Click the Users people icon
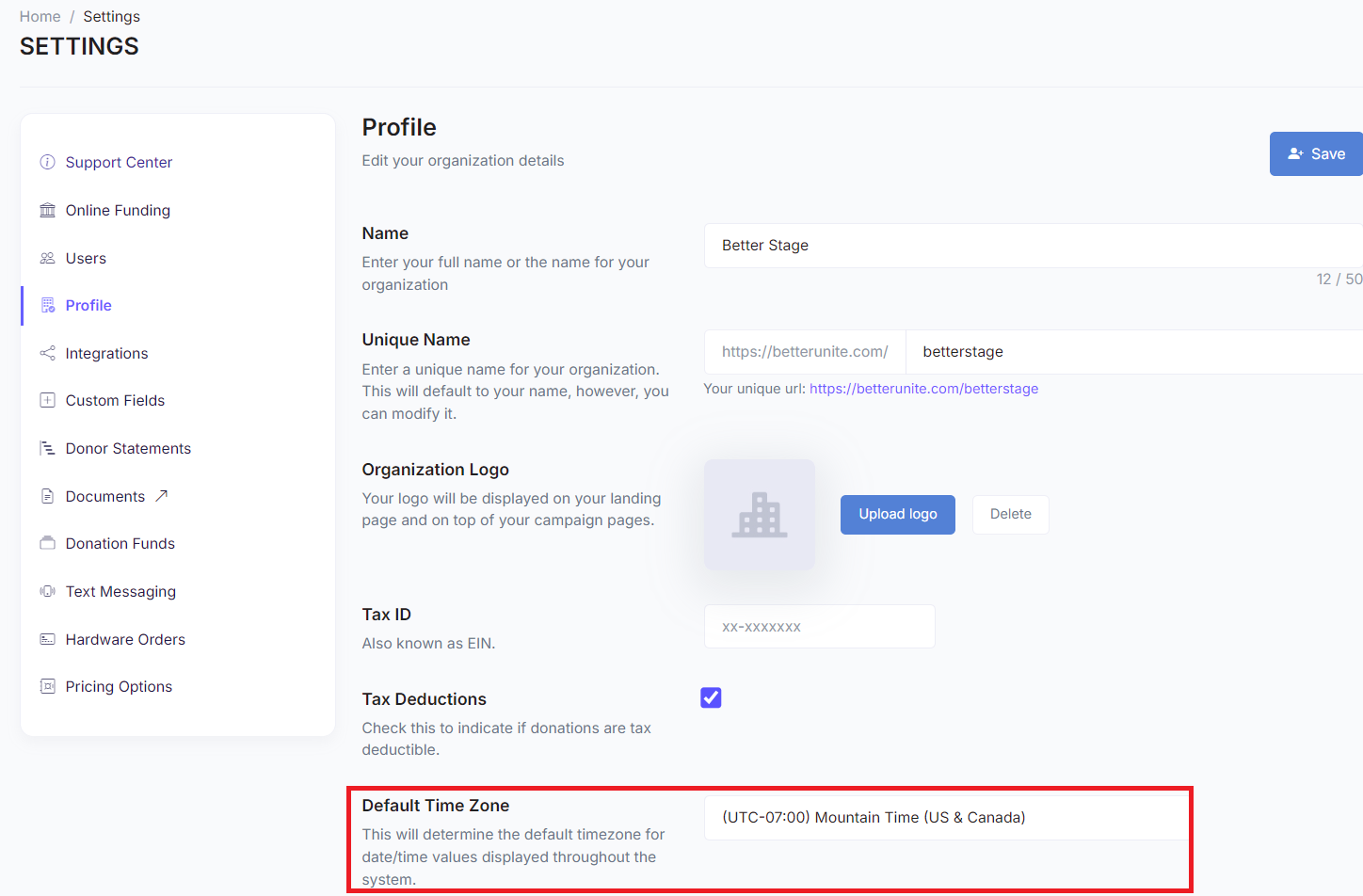The height and width of the screenshot is (896, 1363). click(47, 258)
